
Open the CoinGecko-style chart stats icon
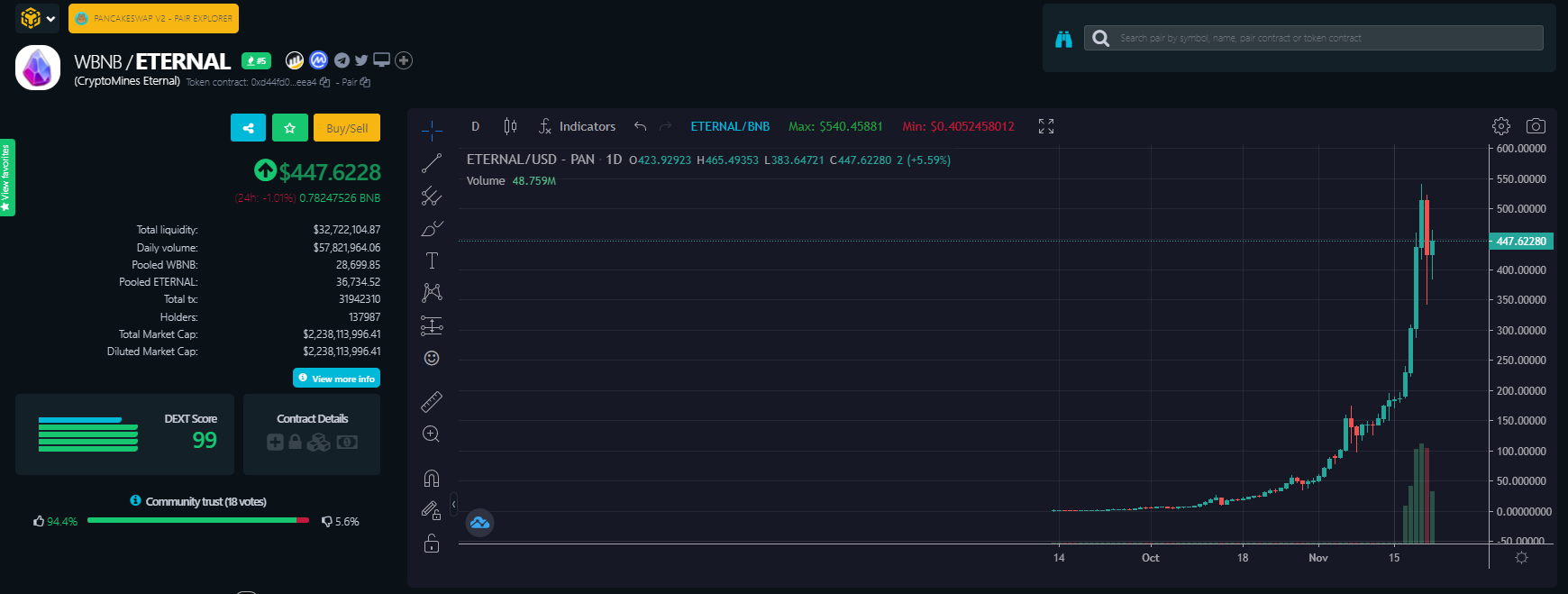295,60
